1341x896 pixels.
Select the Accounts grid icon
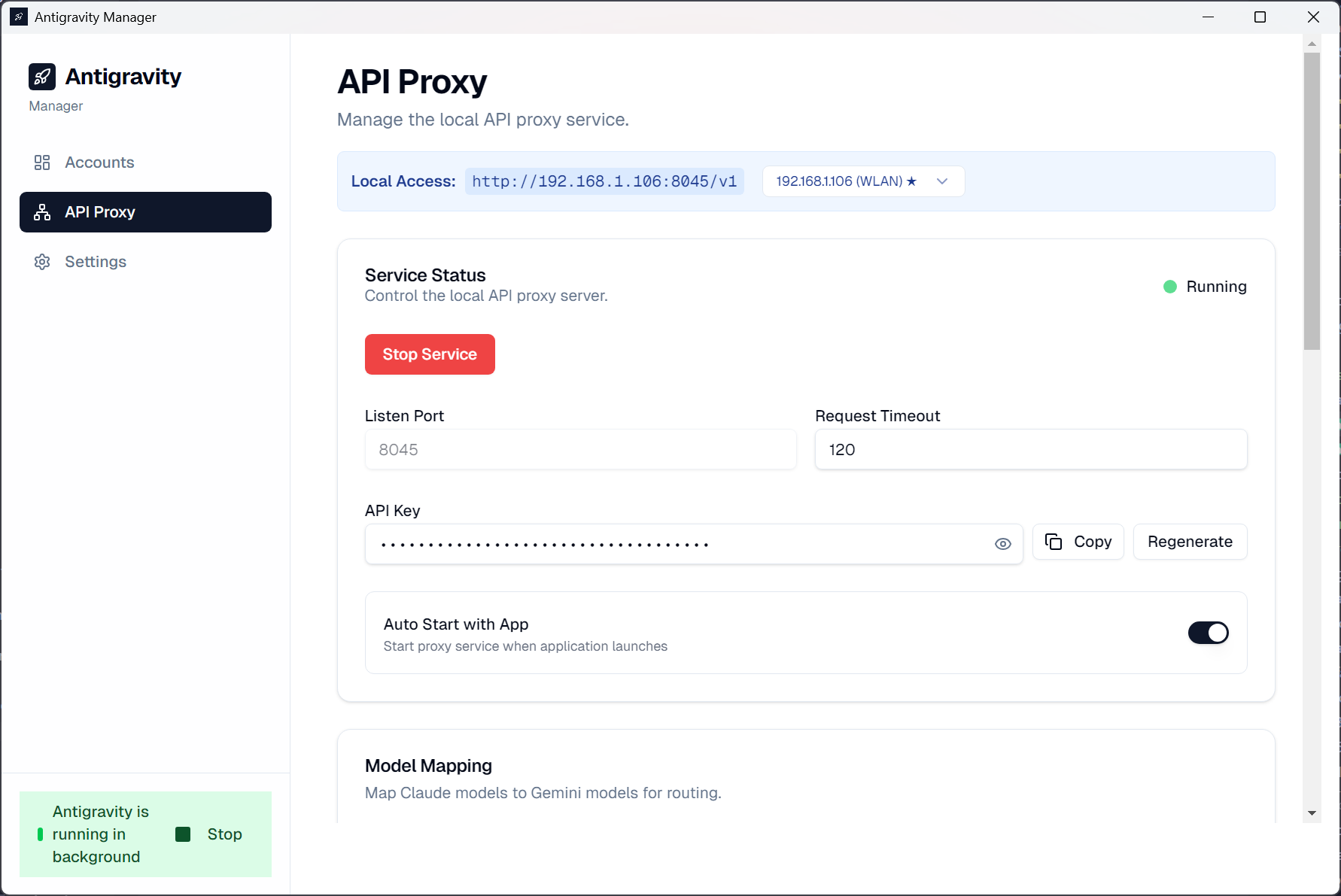tap(42, 162)
